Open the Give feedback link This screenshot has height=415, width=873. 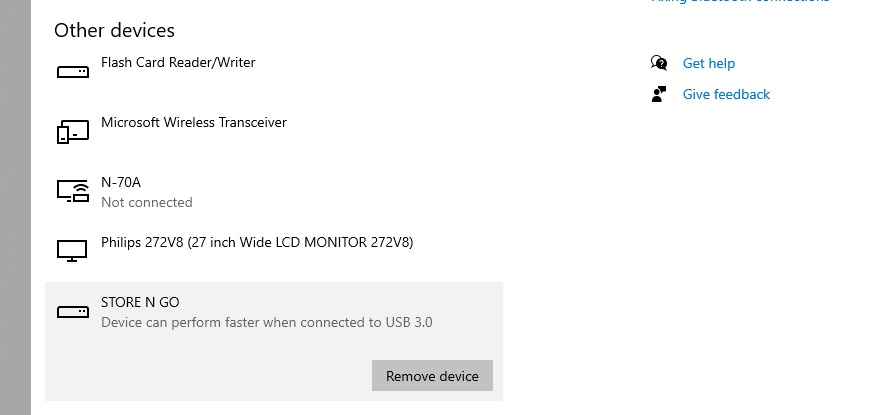click(726, 94)
